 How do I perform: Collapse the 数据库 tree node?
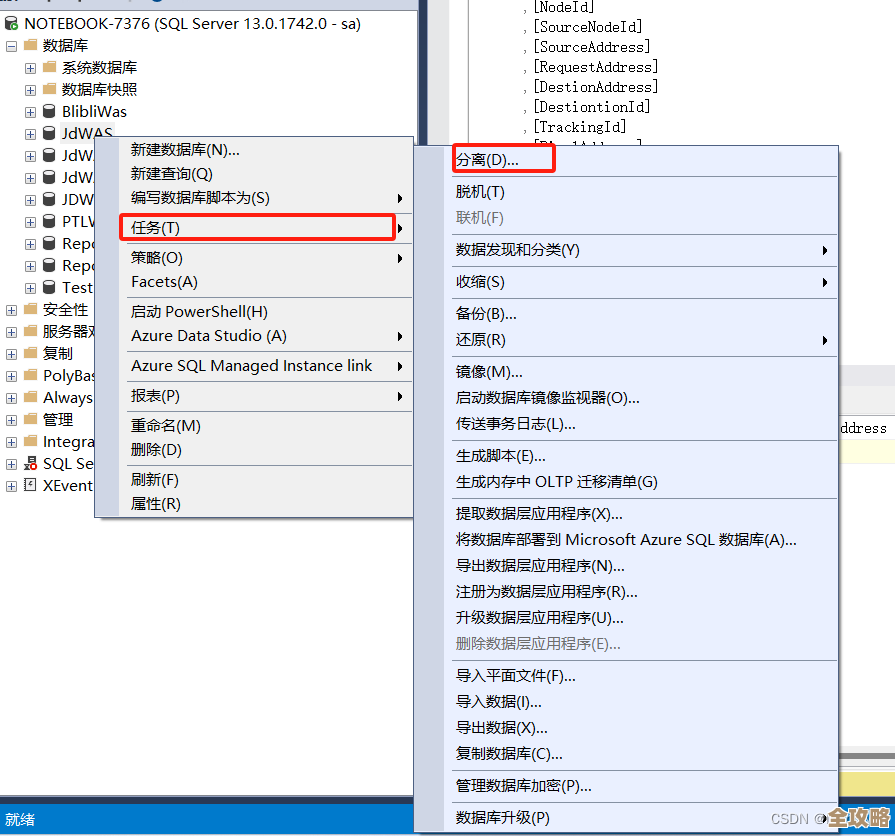click(10, 45)
